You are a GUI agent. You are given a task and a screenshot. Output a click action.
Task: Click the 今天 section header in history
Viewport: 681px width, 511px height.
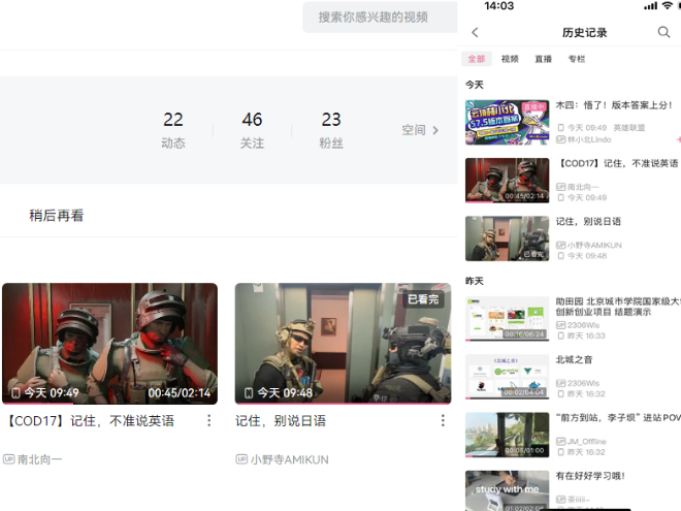pos(474,85)
